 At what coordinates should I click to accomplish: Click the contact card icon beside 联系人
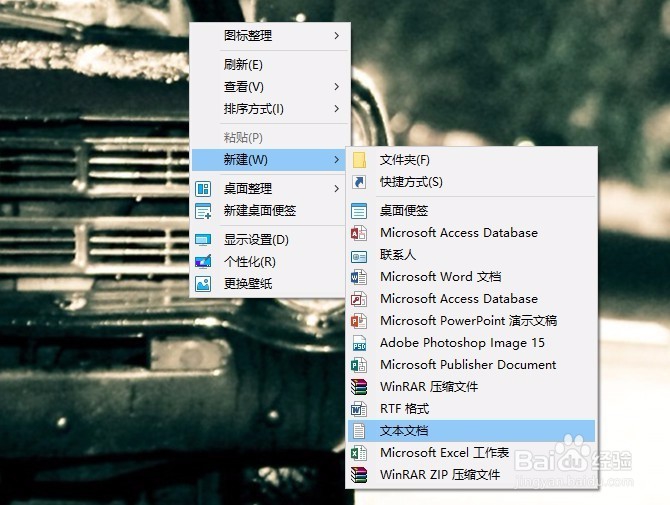[x=359, y=256]
